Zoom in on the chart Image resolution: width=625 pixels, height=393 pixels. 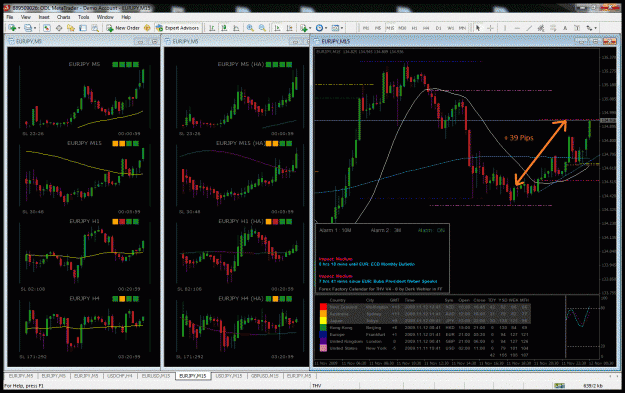coord(250,28)
